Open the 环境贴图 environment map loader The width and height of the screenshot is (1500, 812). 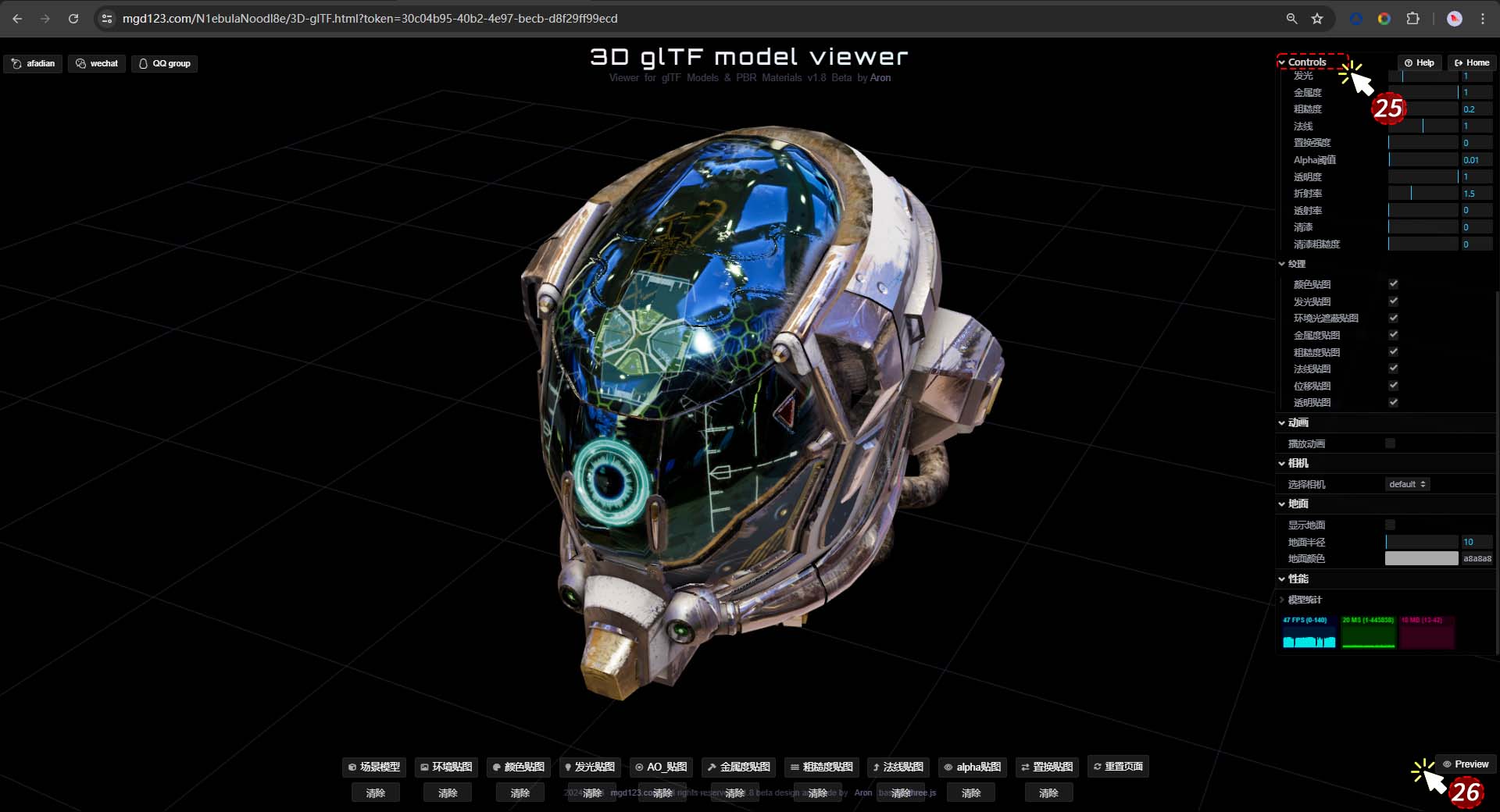point(446,767)
